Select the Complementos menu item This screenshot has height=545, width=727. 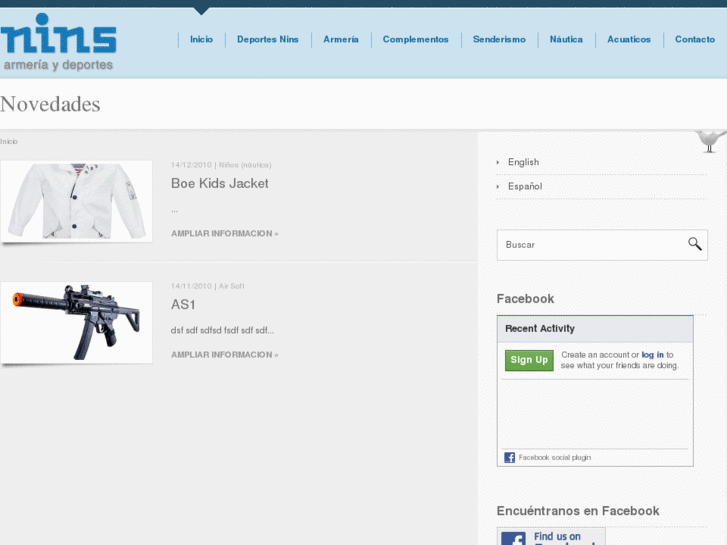pyautogui.click(x=415, y=39)
